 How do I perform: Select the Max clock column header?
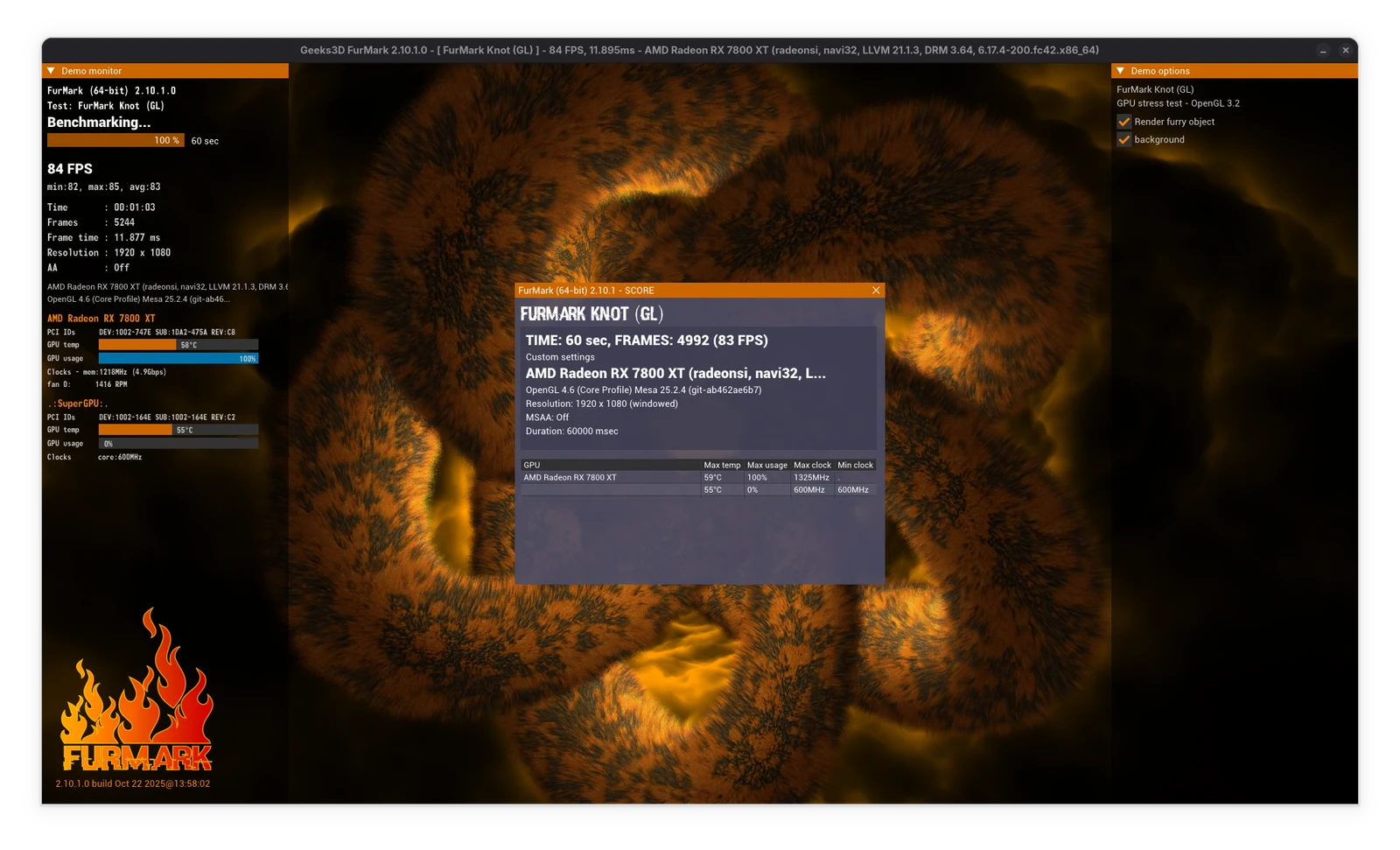click(812, 465)
